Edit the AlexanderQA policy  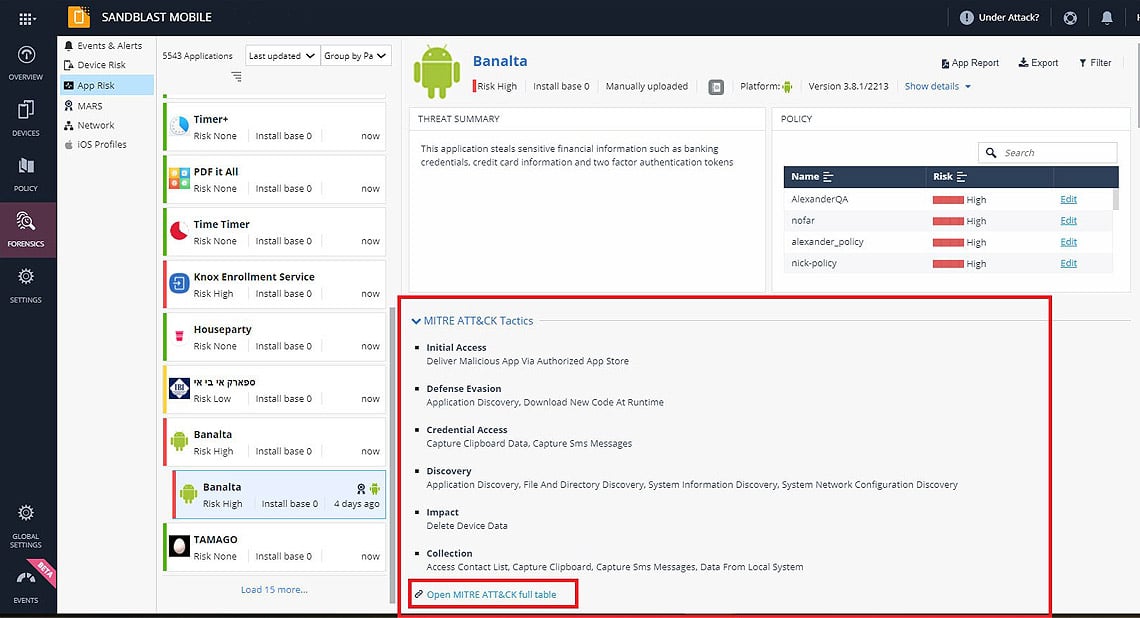(1068, 199)
